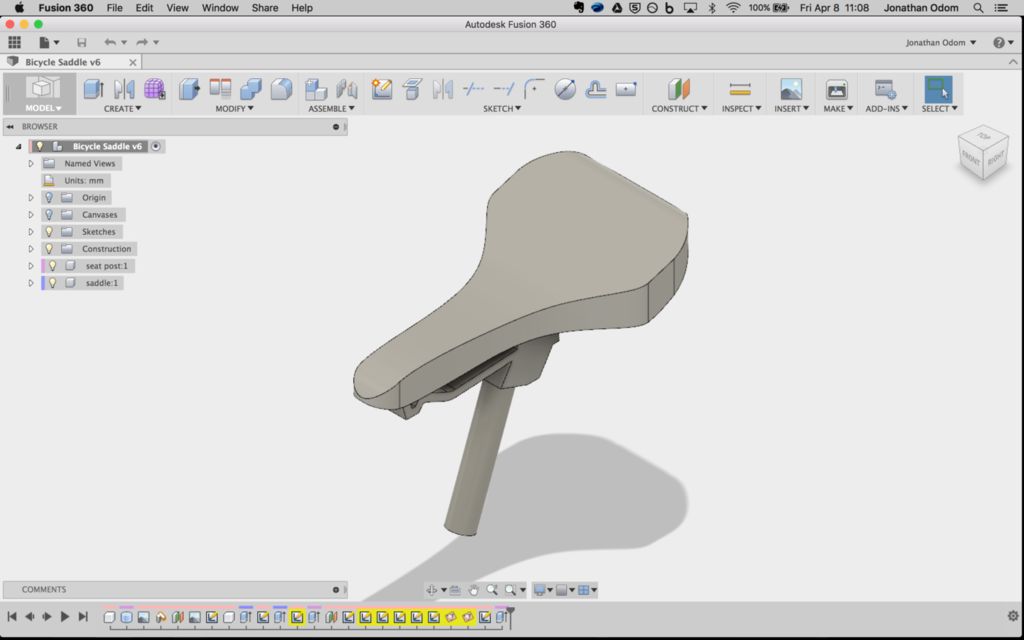The image size is (1024, 640).
Task: Hide the seat post:1 component via lightbulb
Action: (x=53, y=266)
